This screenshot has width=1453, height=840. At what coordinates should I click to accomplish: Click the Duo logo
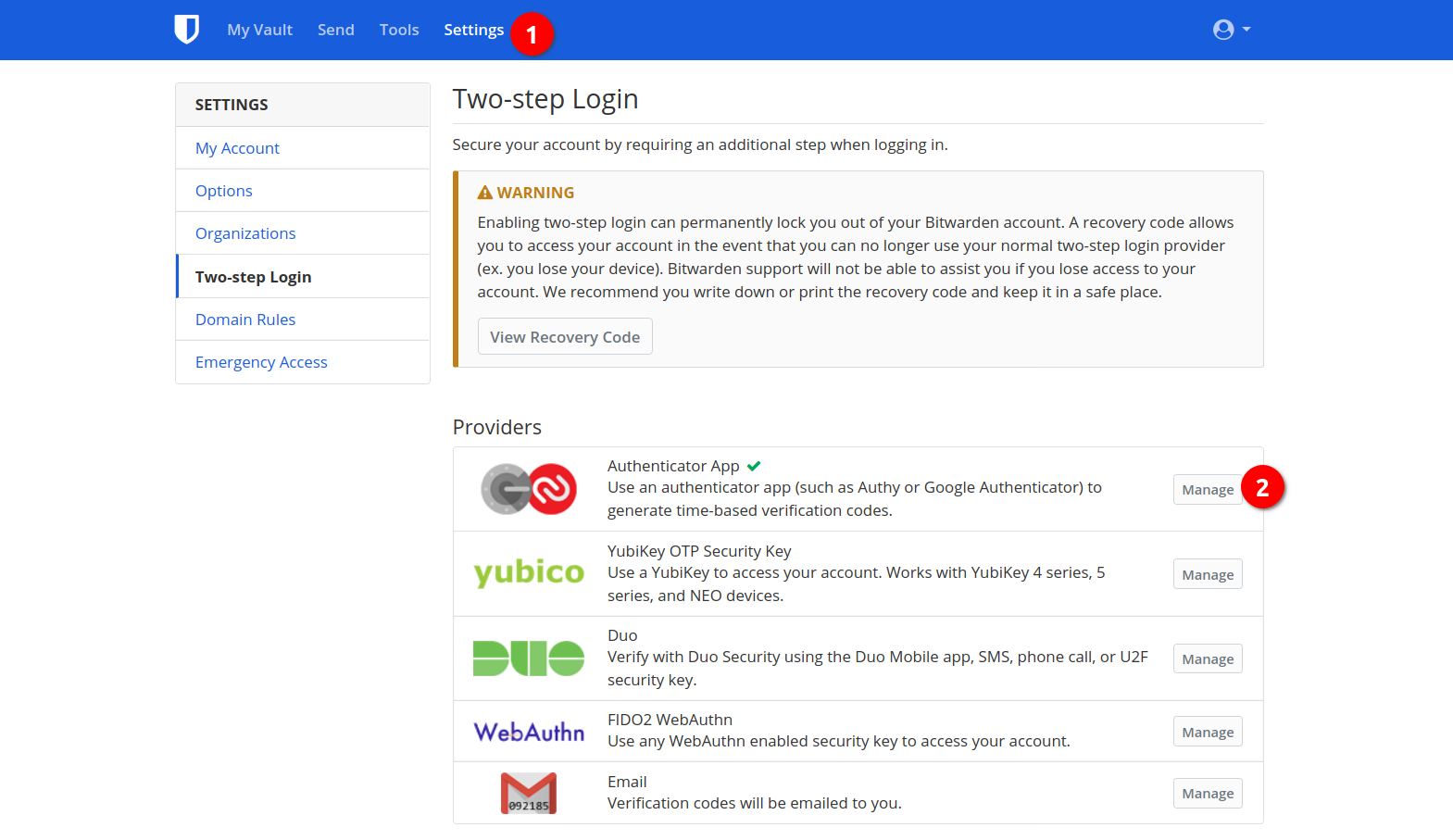529,658
